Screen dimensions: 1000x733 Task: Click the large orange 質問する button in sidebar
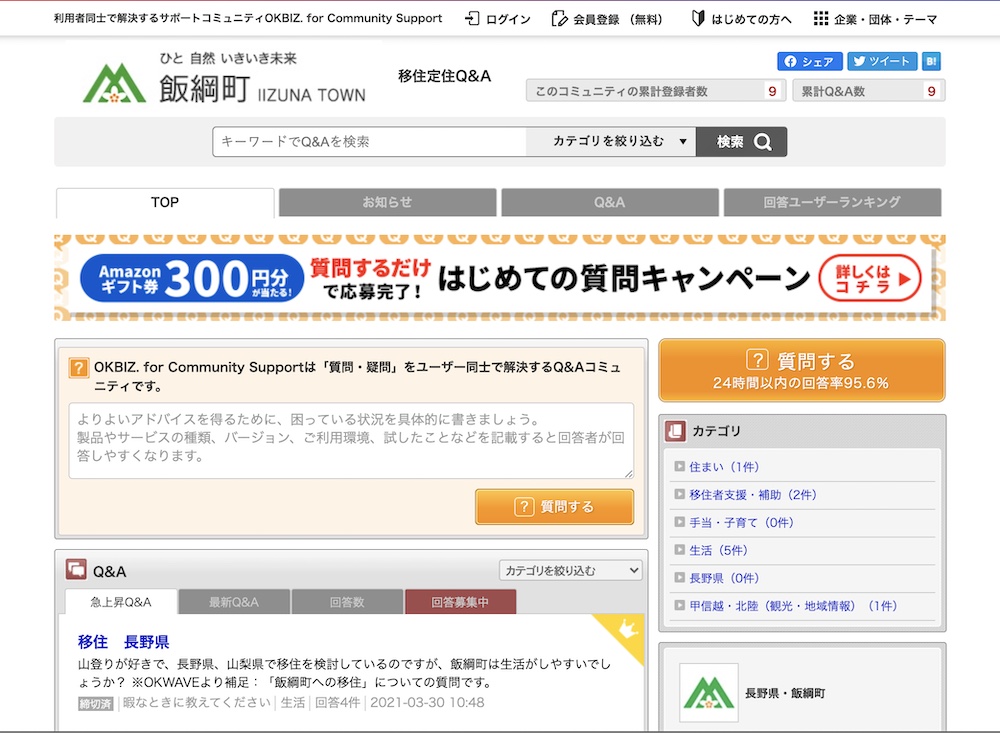(x=801, y=370)
